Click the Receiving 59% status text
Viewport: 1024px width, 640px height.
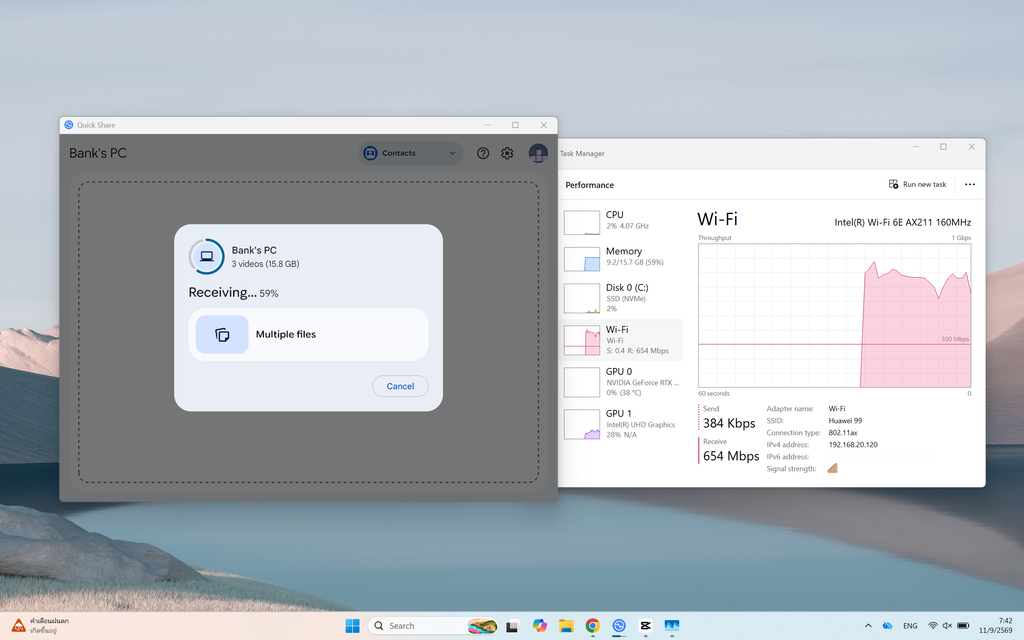pos(233,293)
